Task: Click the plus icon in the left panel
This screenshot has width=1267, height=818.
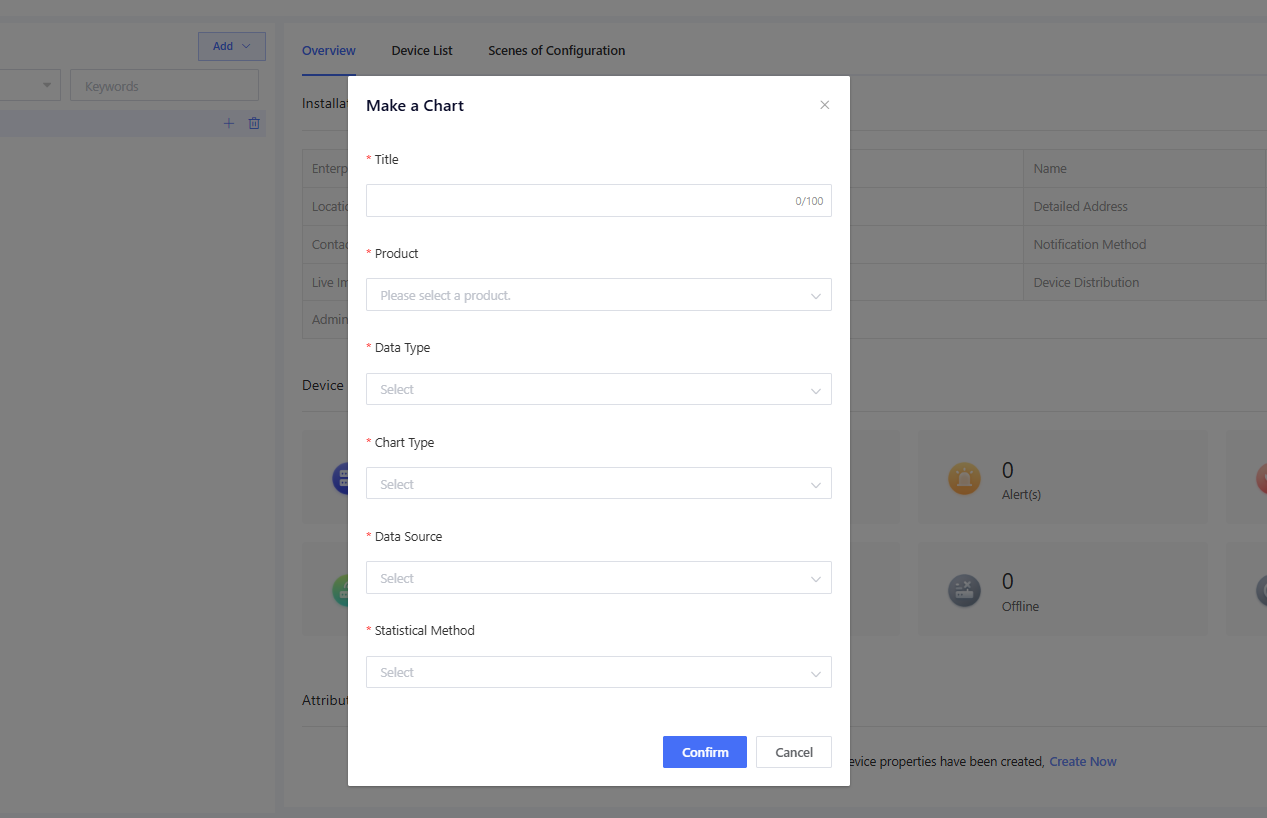Action: (228, 123)
